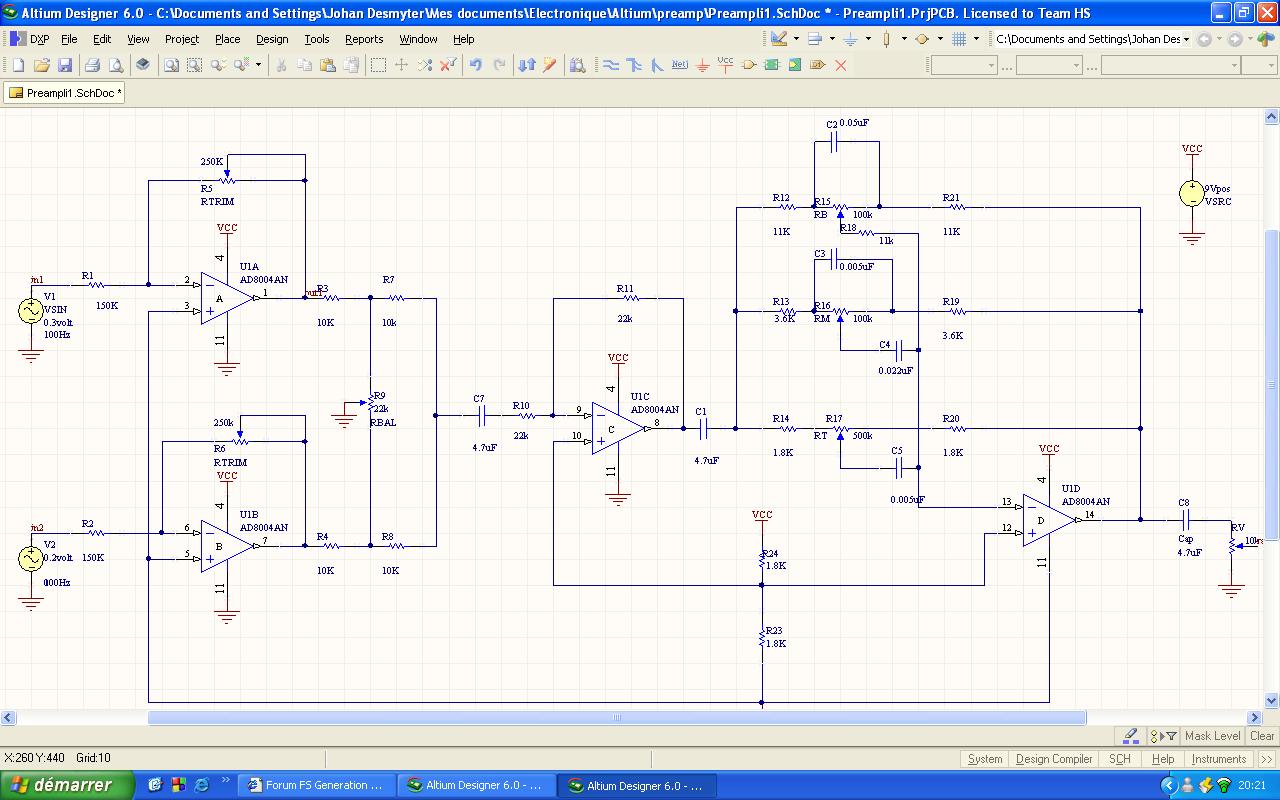Select the move objects crosshair tool
The width and height of the screenshot is (1280, 800).
(x=401, y=65)
